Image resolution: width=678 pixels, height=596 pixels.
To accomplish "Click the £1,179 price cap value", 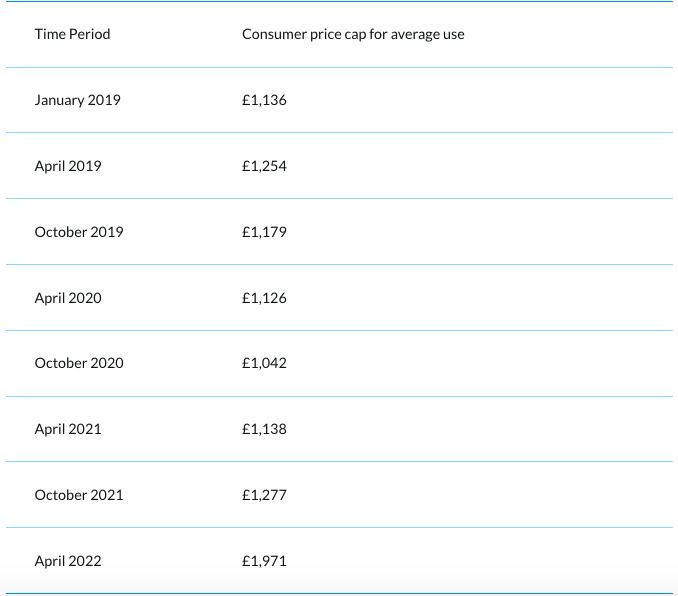I will 264,232.
